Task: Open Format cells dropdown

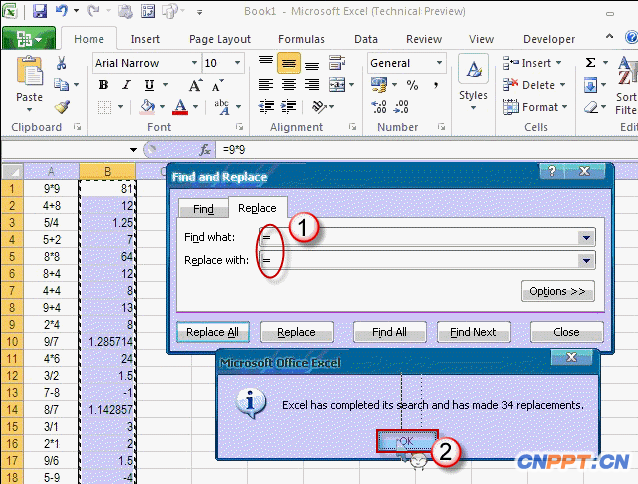Action: (x=535, y=107)
